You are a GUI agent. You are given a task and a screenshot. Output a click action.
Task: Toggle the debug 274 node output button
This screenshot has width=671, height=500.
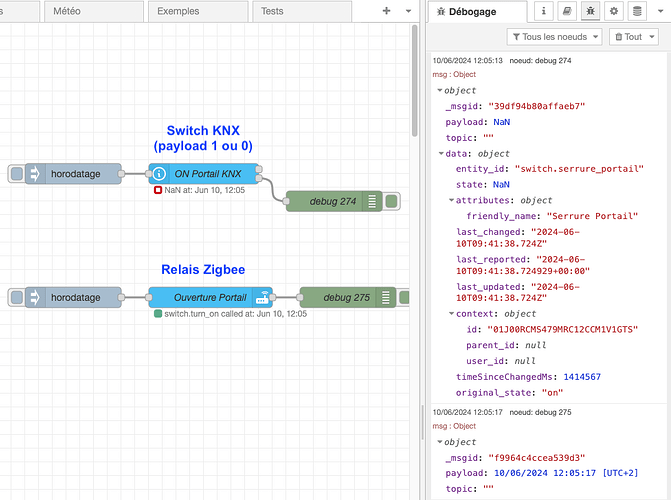(392, 201)
